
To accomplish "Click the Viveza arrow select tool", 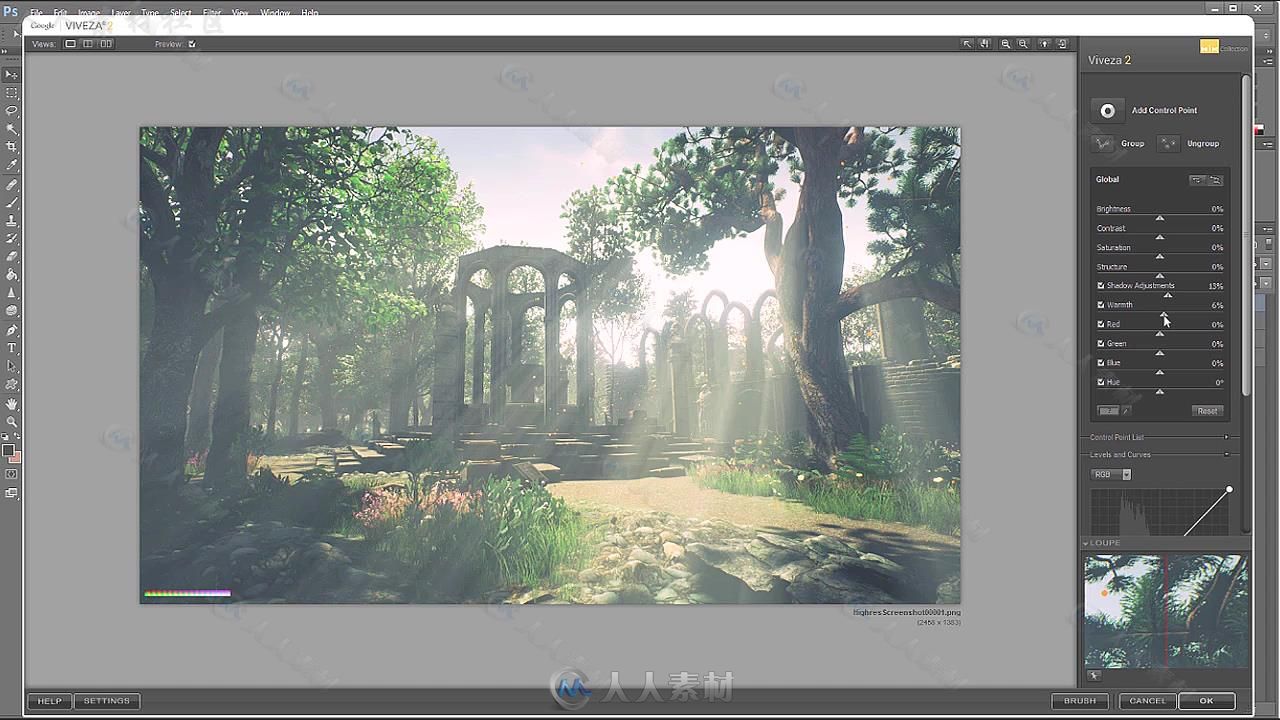I will (x=967, y=44).
